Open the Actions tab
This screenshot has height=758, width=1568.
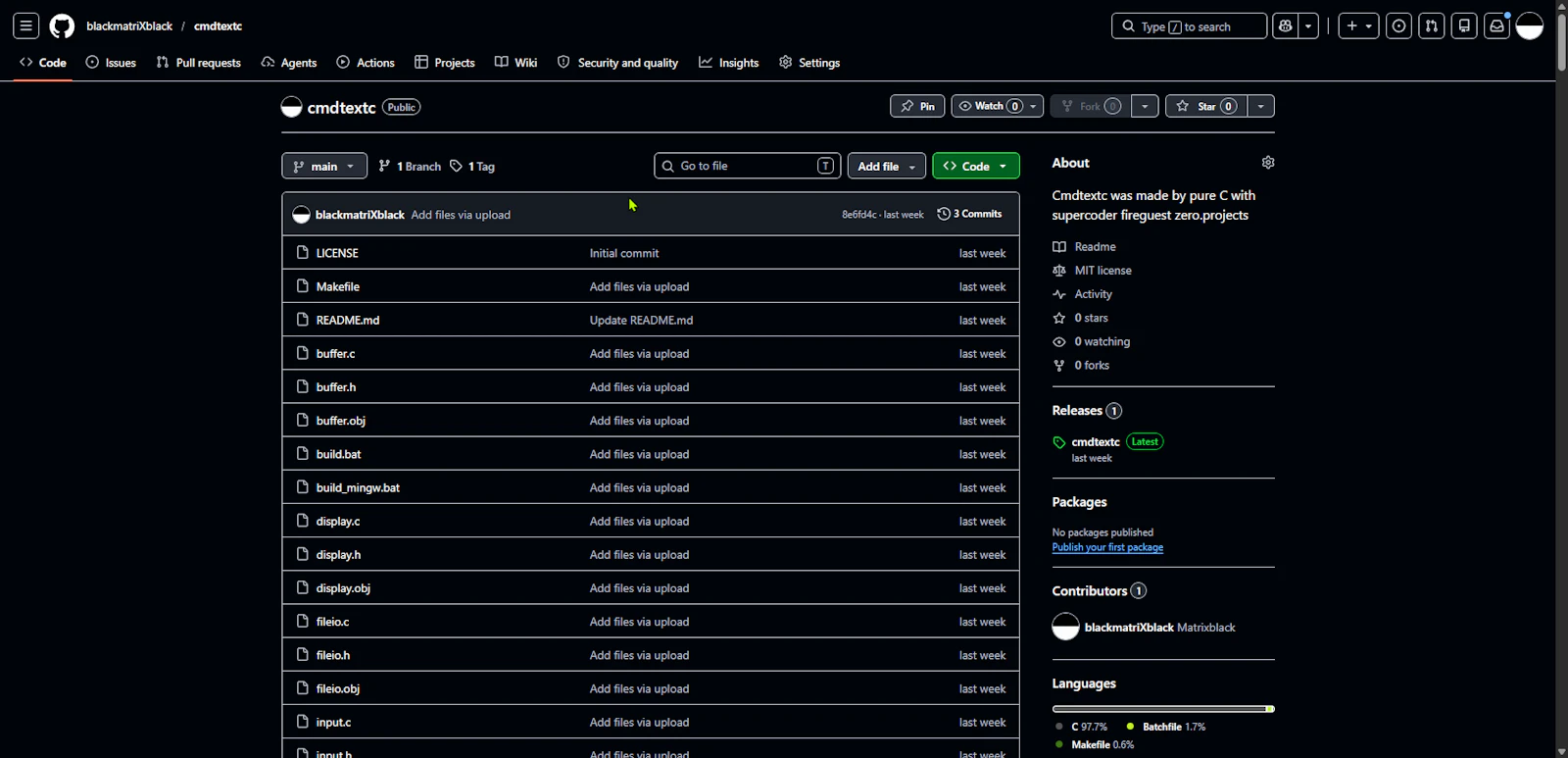pyautogui.click(x=366, y=62)
